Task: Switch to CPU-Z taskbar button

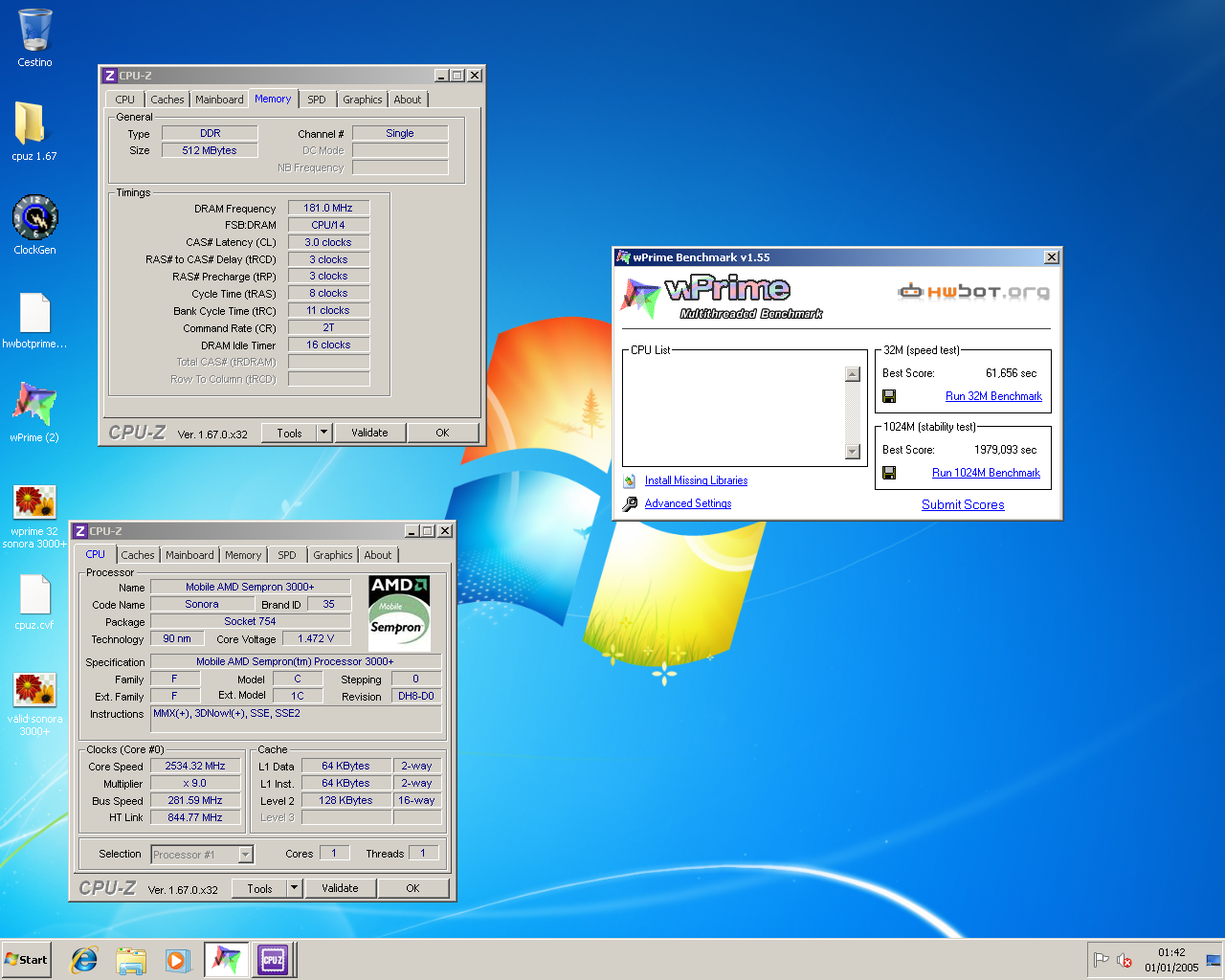Action: click(x=273, y=960)
